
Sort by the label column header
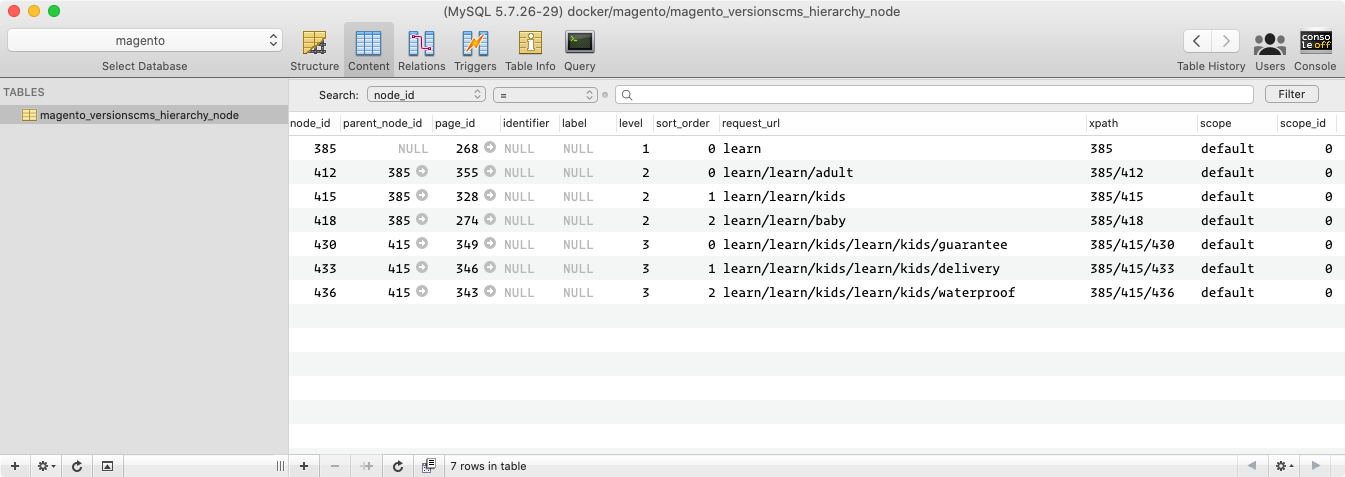pyautogui.click(x=587, y=123)
